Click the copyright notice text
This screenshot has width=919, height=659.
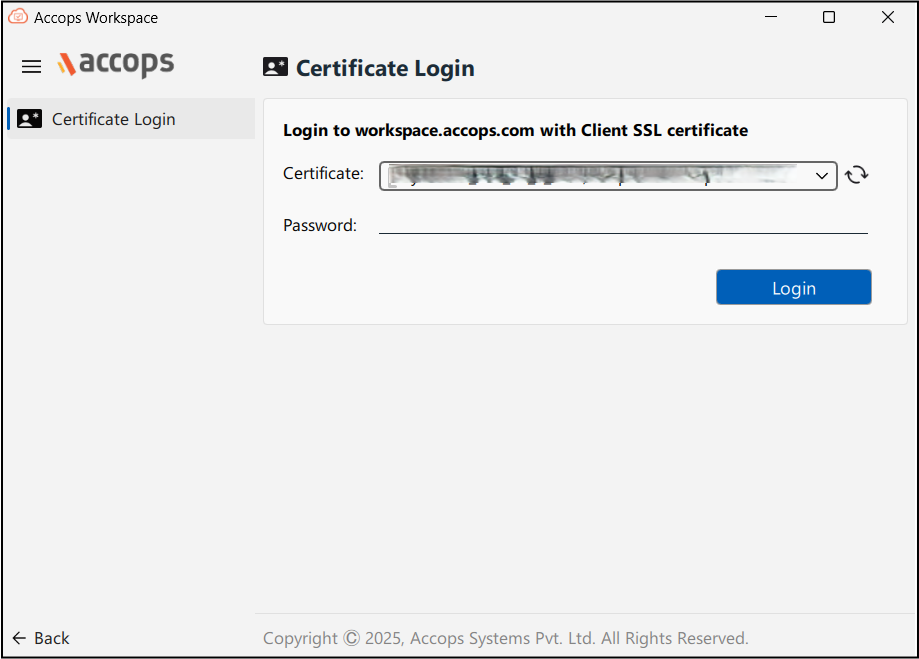tap(506, 638)
